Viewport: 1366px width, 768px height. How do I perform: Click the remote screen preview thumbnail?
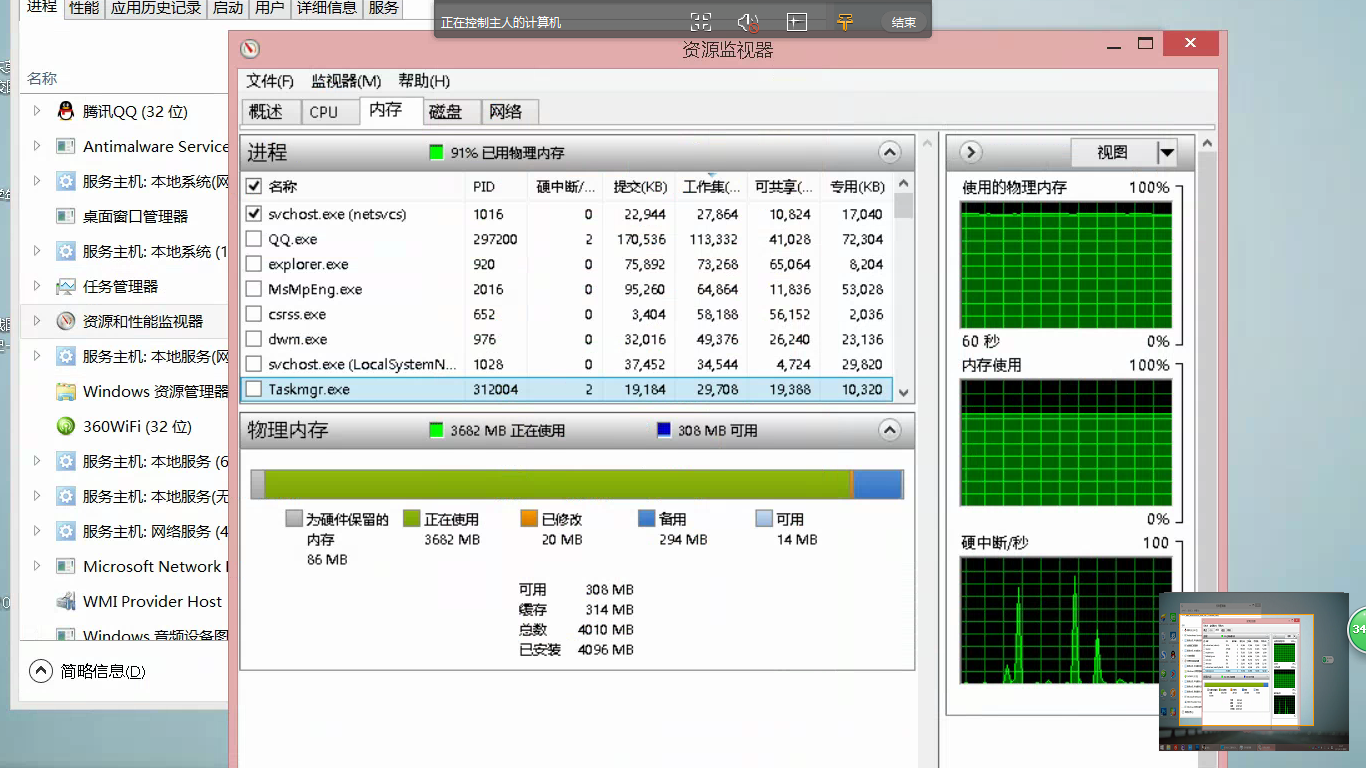tap(1254, 671)
